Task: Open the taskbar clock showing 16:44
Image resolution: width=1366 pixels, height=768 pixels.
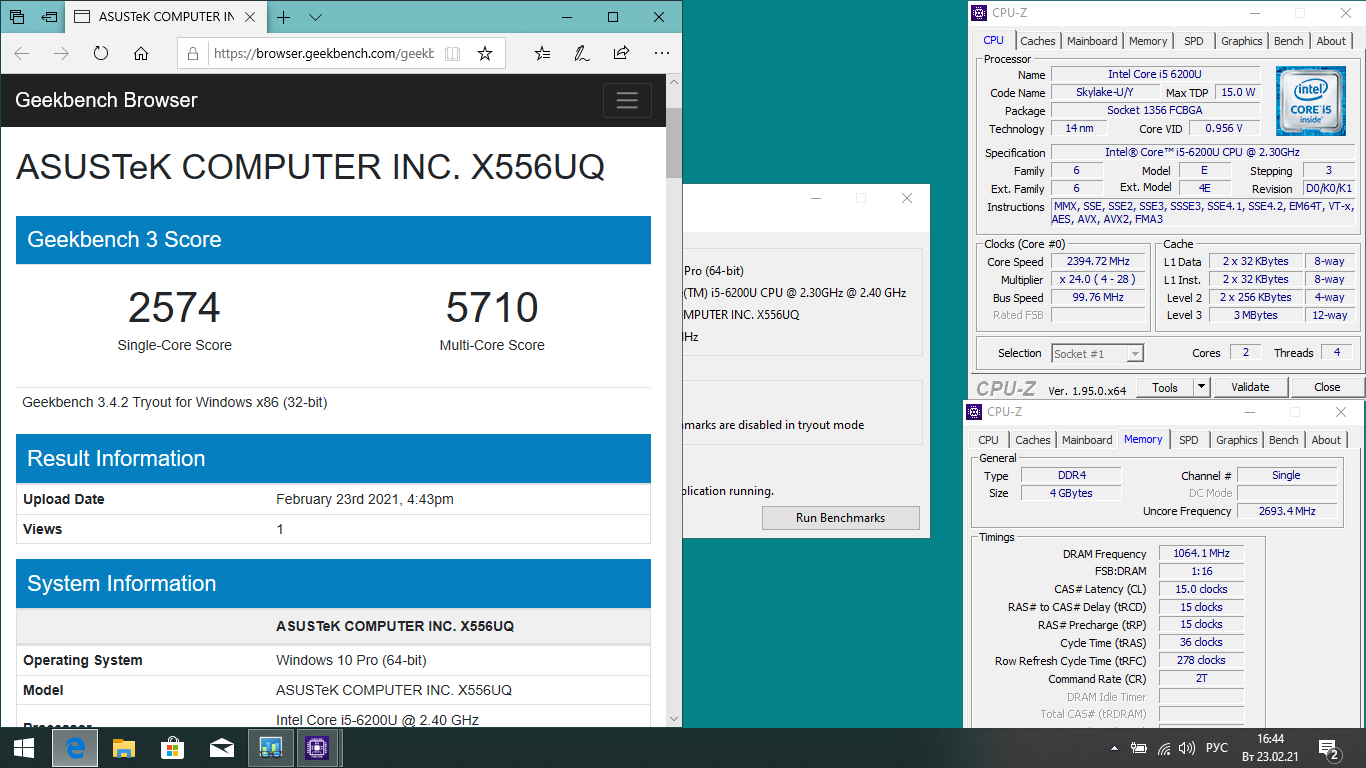Action: point(1270,747)
